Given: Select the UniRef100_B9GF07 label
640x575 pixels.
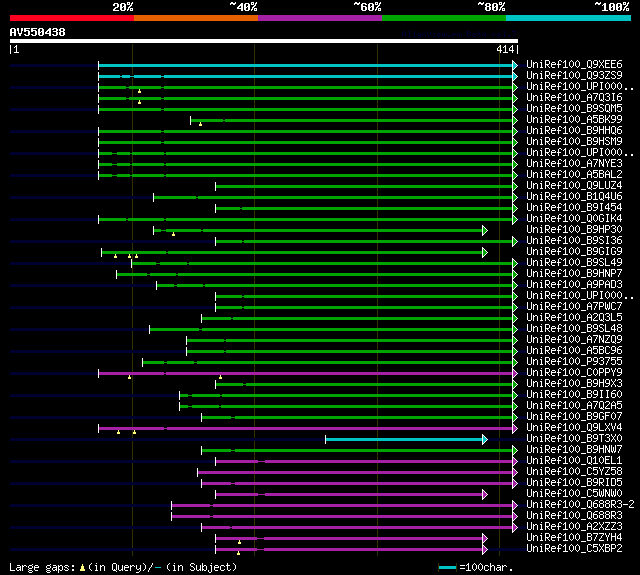Looking at the screenshot, I should (574, 417).
